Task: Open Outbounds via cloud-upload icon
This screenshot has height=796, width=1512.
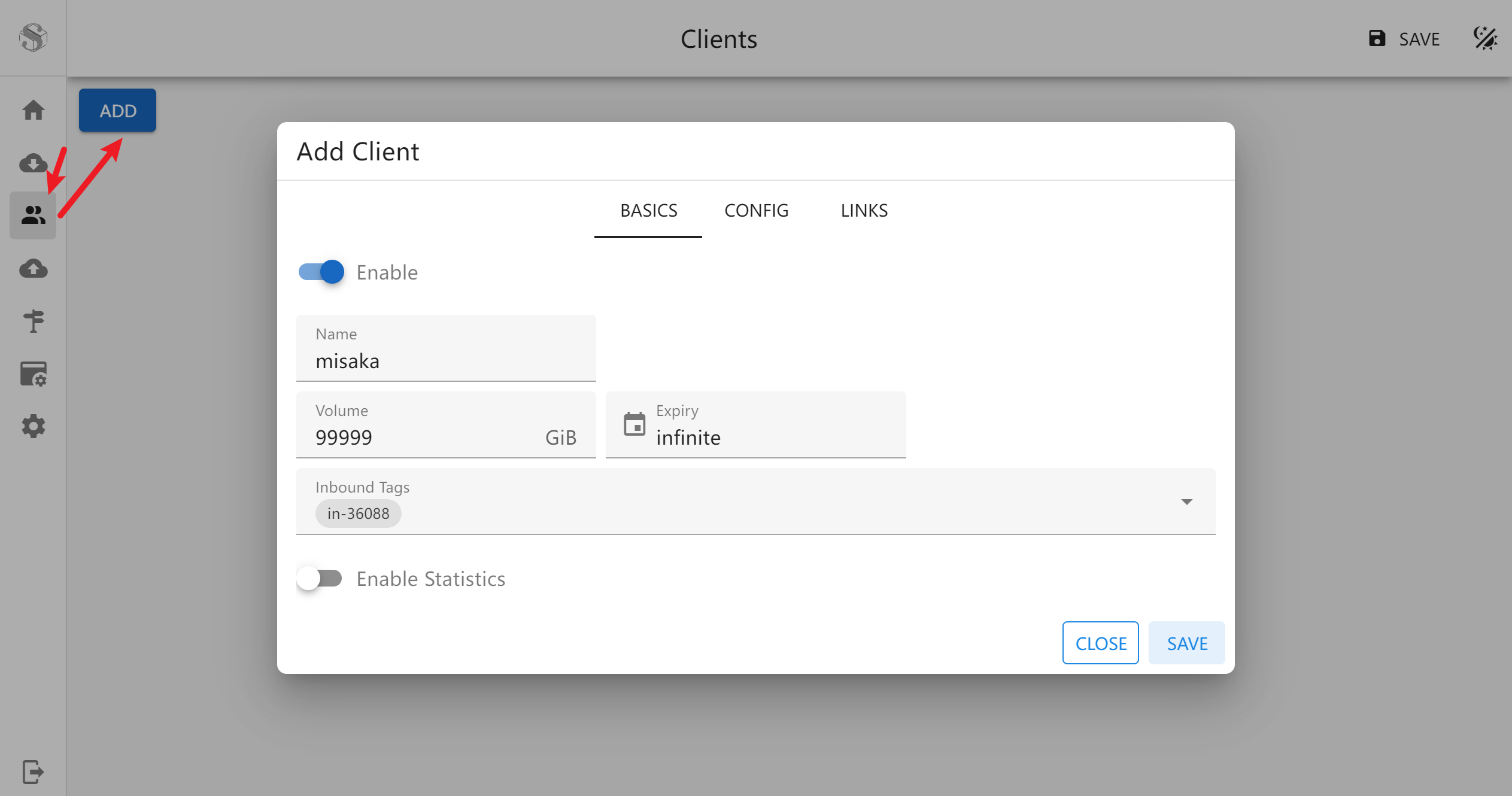Action: click(33, 269)
